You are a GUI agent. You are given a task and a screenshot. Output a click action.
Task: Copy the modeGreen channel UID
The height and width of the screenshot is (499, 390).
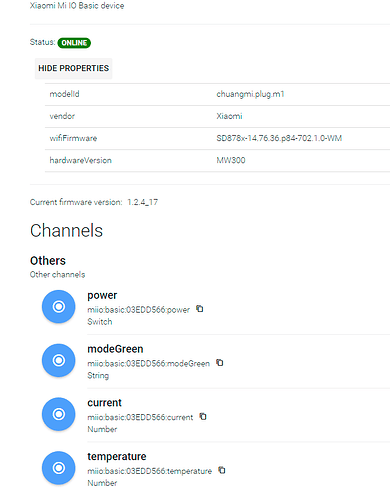220,363
